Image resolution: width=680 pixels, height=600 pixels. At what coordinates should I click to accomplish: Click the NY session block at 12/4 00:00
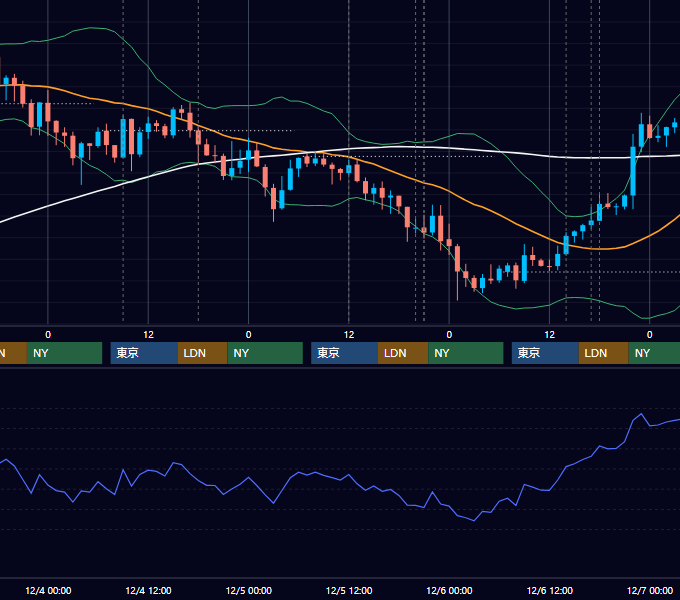64,353
